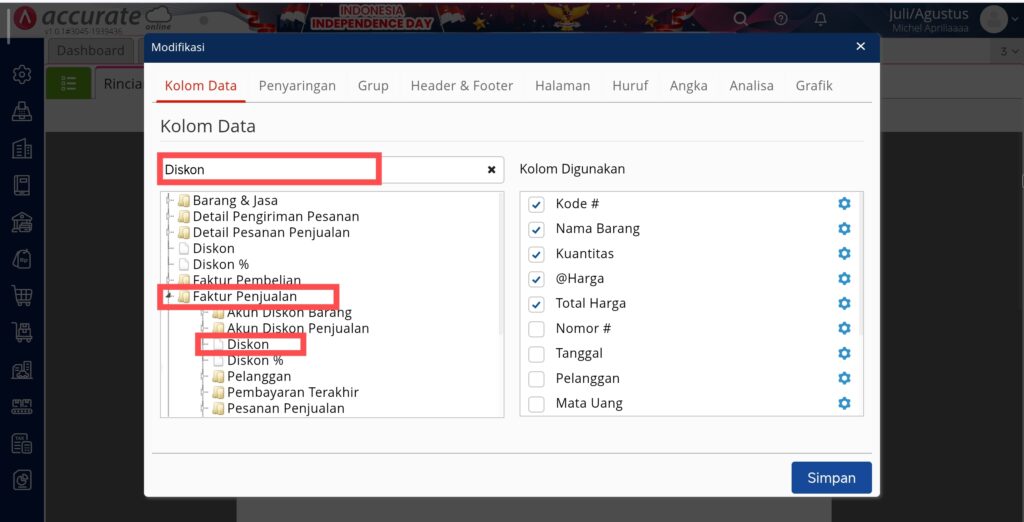Enable the Nomor # checkbox
The image size is (1024, 522).
point(536,329)
